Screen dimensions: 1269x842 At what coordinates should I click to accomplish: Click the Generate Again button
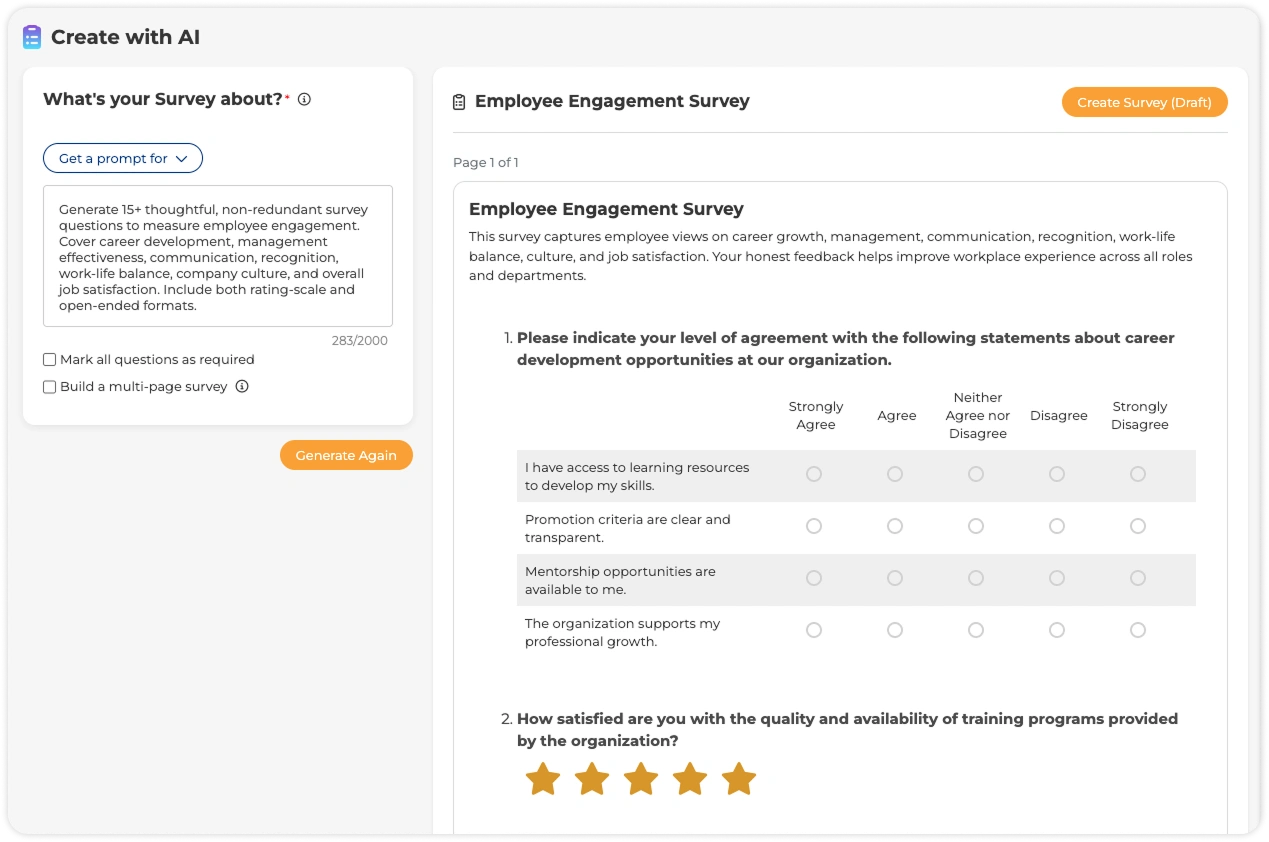tap(346, 455)
